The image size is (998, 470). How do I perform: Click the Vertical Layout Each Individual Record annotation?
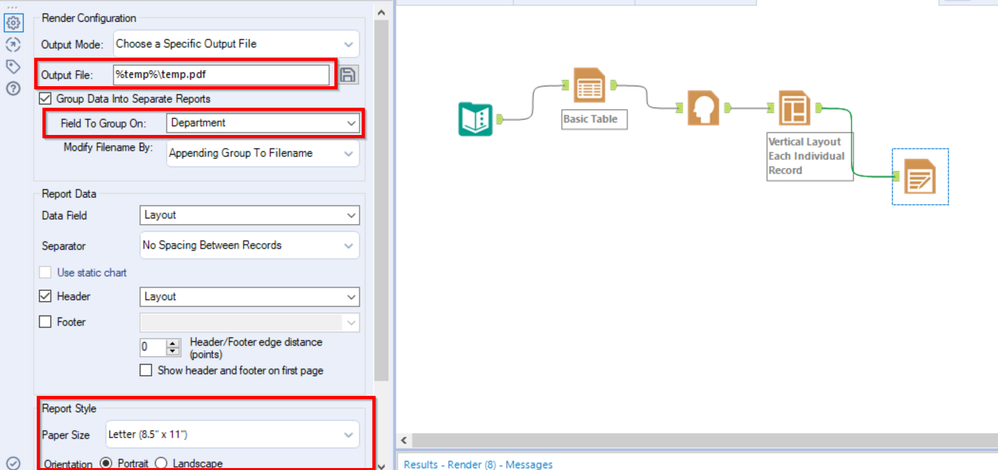(810, 157)
